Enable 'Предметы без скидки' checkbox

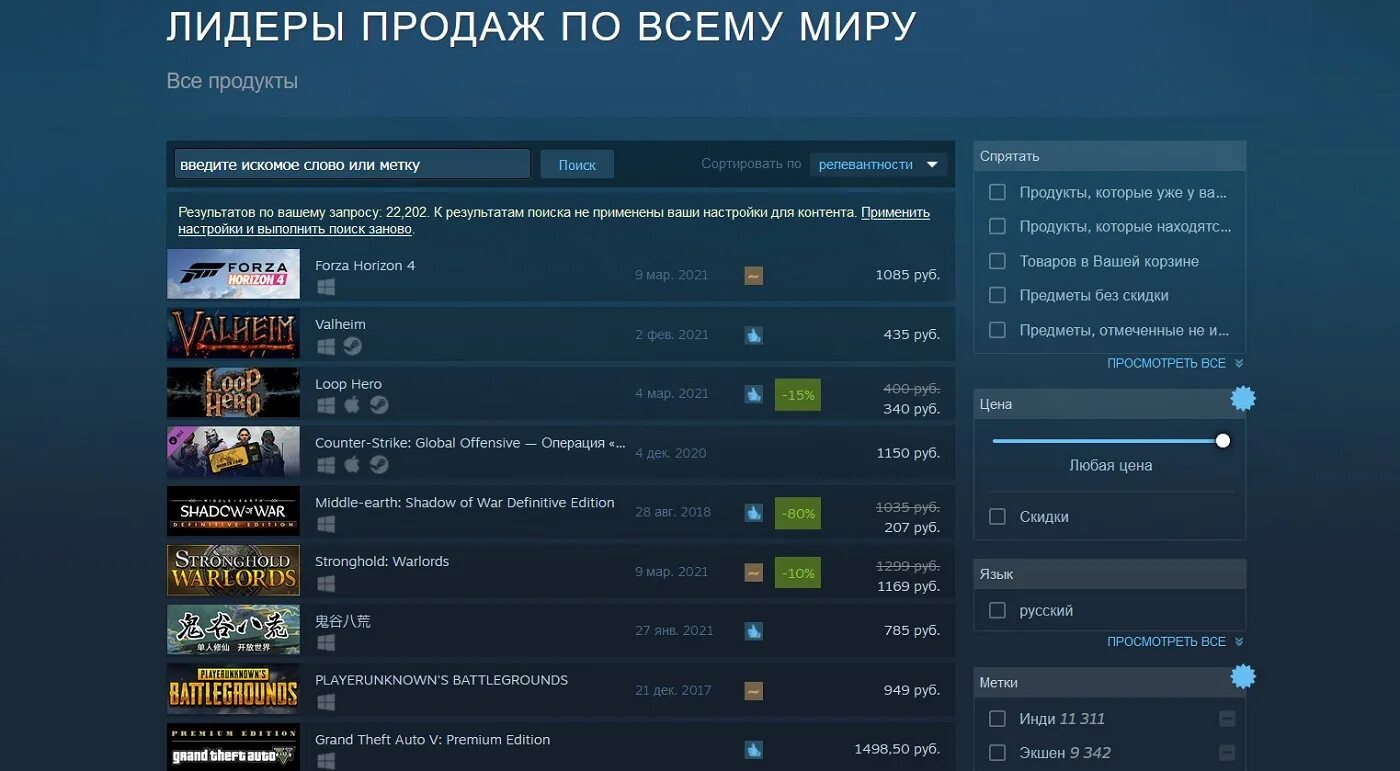pos(997,295)
